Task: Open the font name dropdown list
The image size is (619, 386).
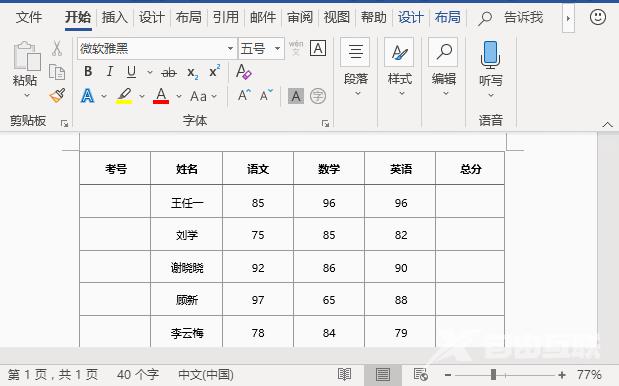Action: pos(231,49)
